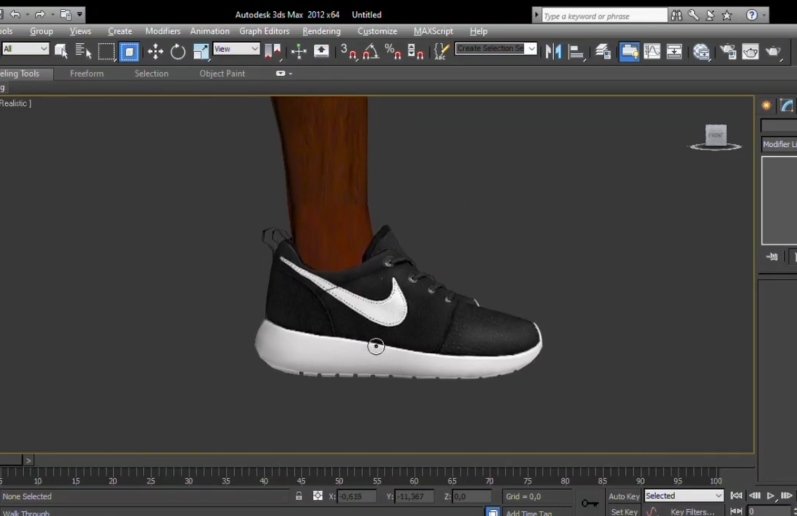Click Go to Start playback button

click(736, 496)
